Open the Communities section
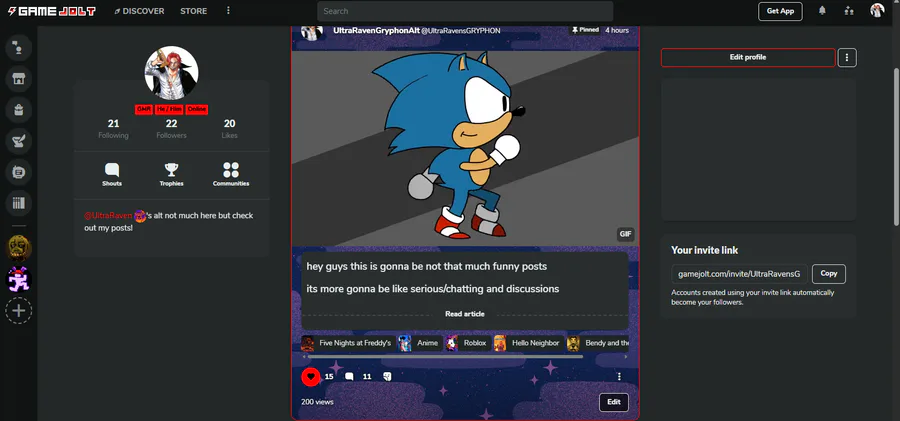 click(231, 175)
